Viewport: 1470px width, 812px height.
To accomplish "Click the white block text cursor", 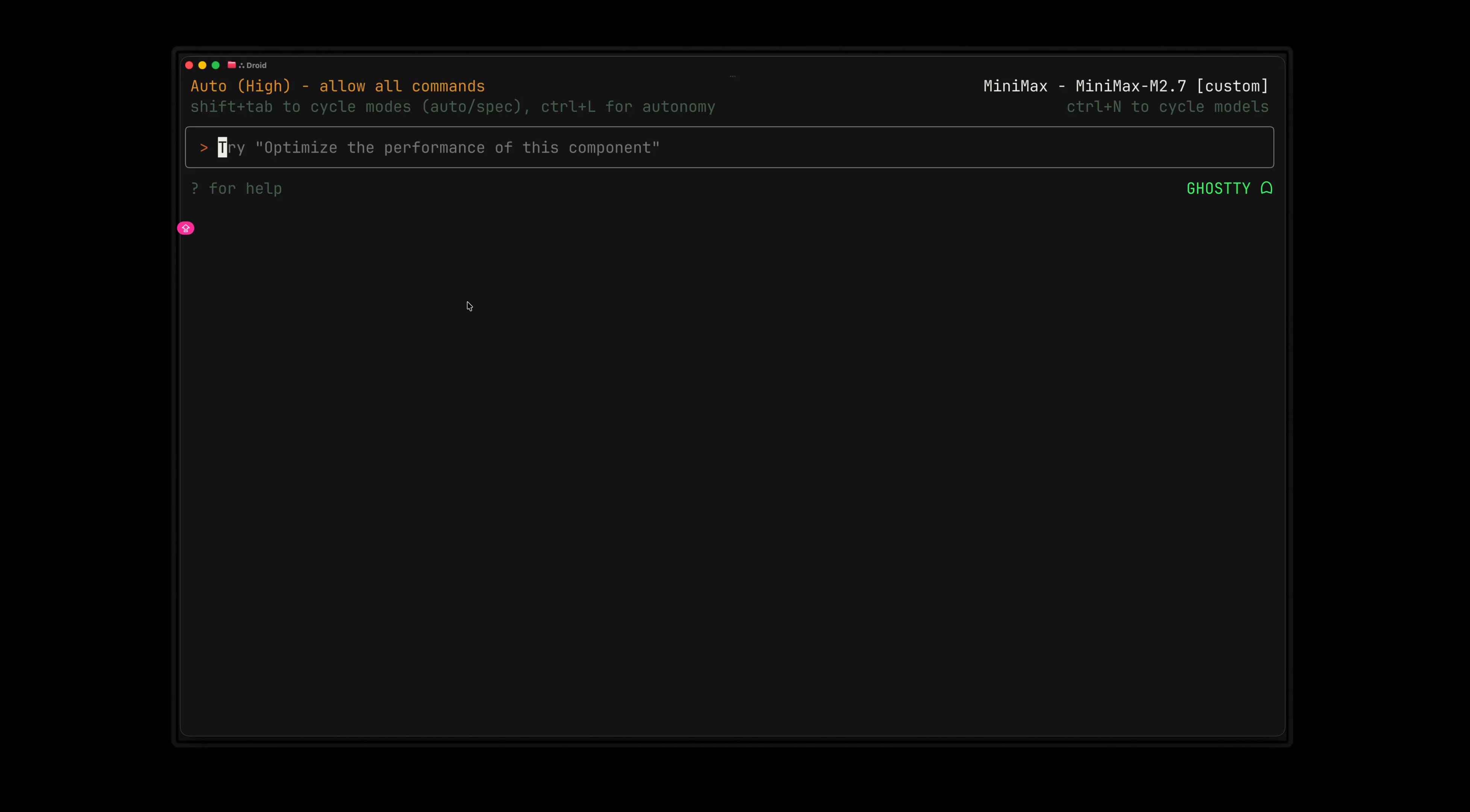I will pyautogui.click(x=222, y=148).
